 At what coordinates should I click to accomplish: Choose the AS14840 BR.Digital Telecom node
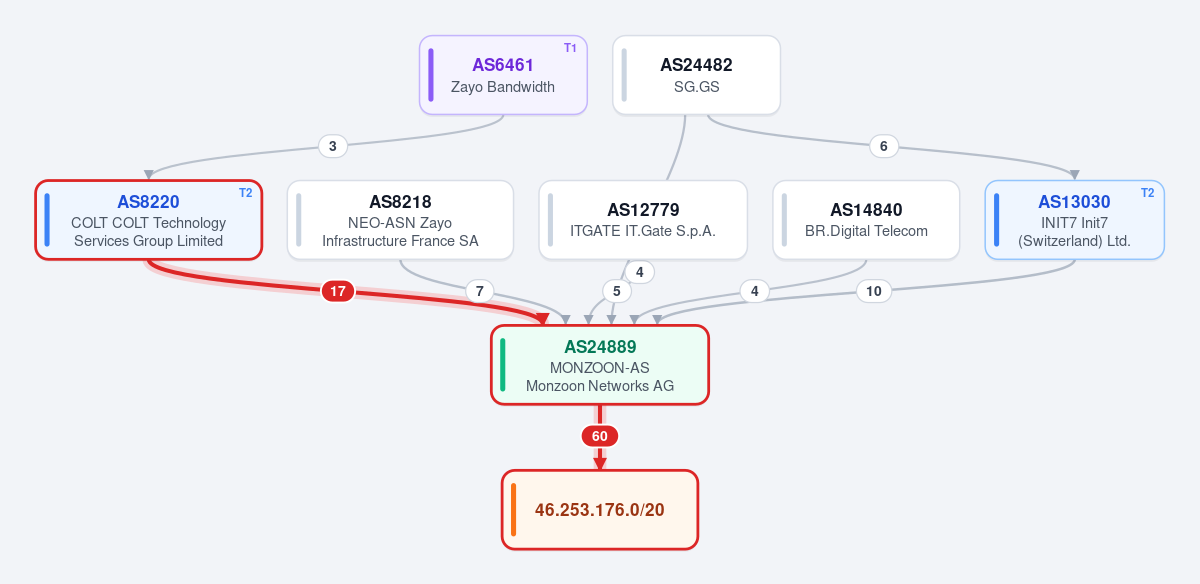click(866, 220)
